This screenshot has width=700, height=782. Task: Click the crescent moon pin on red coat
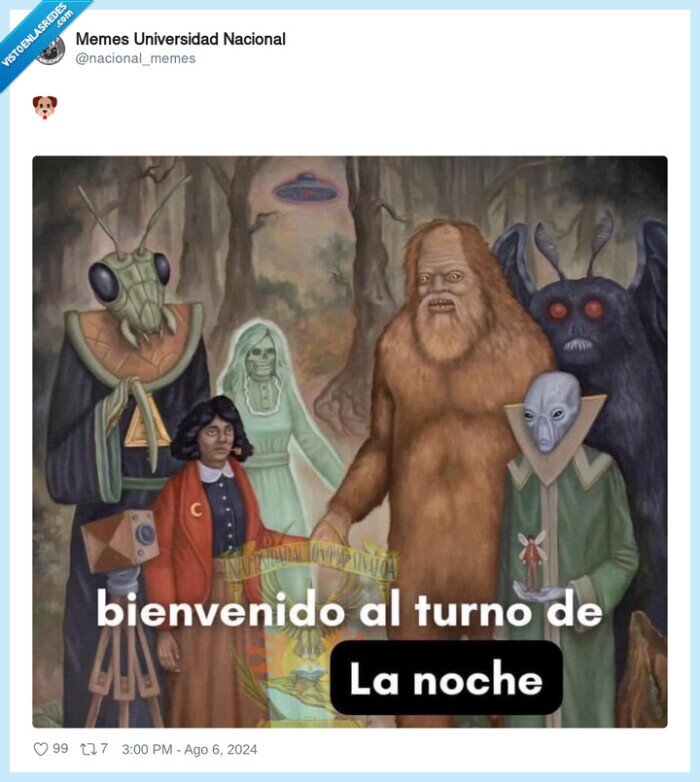click(198, 510)
